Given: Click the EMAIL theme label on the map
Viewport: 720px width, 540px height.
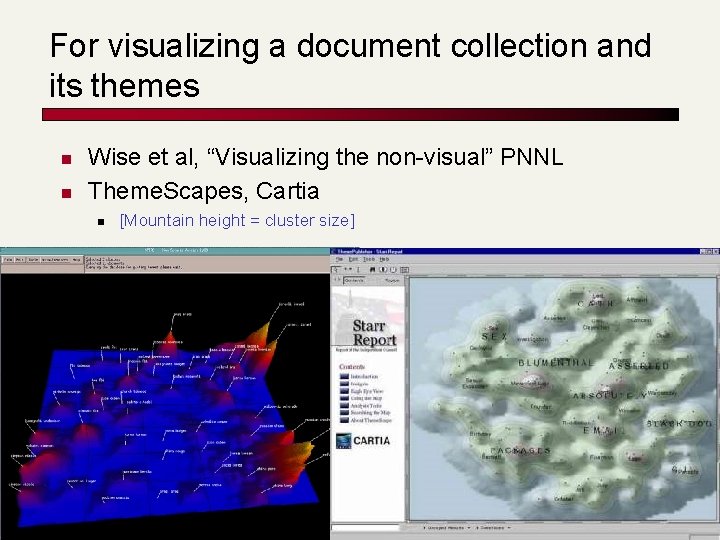Looking at the screenshot, I should [x=604, y=430].
